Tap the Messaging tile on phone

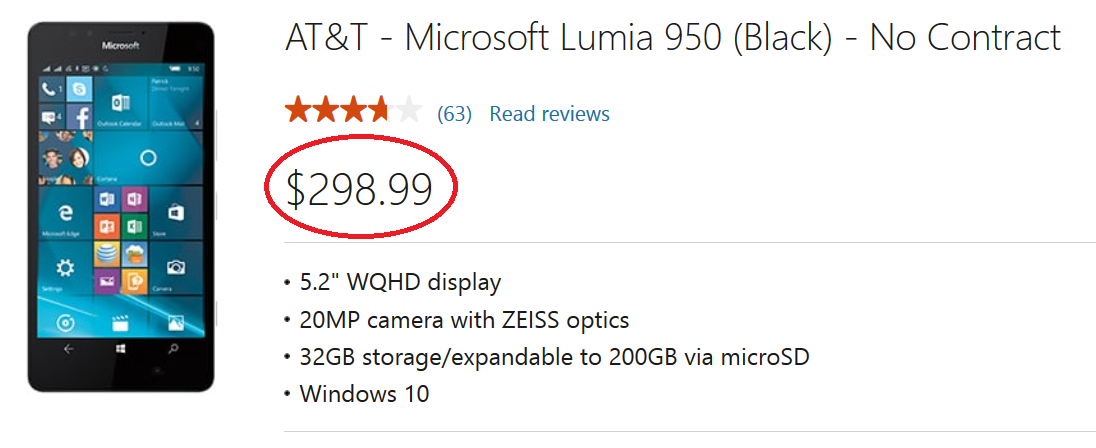coord(51,119)
